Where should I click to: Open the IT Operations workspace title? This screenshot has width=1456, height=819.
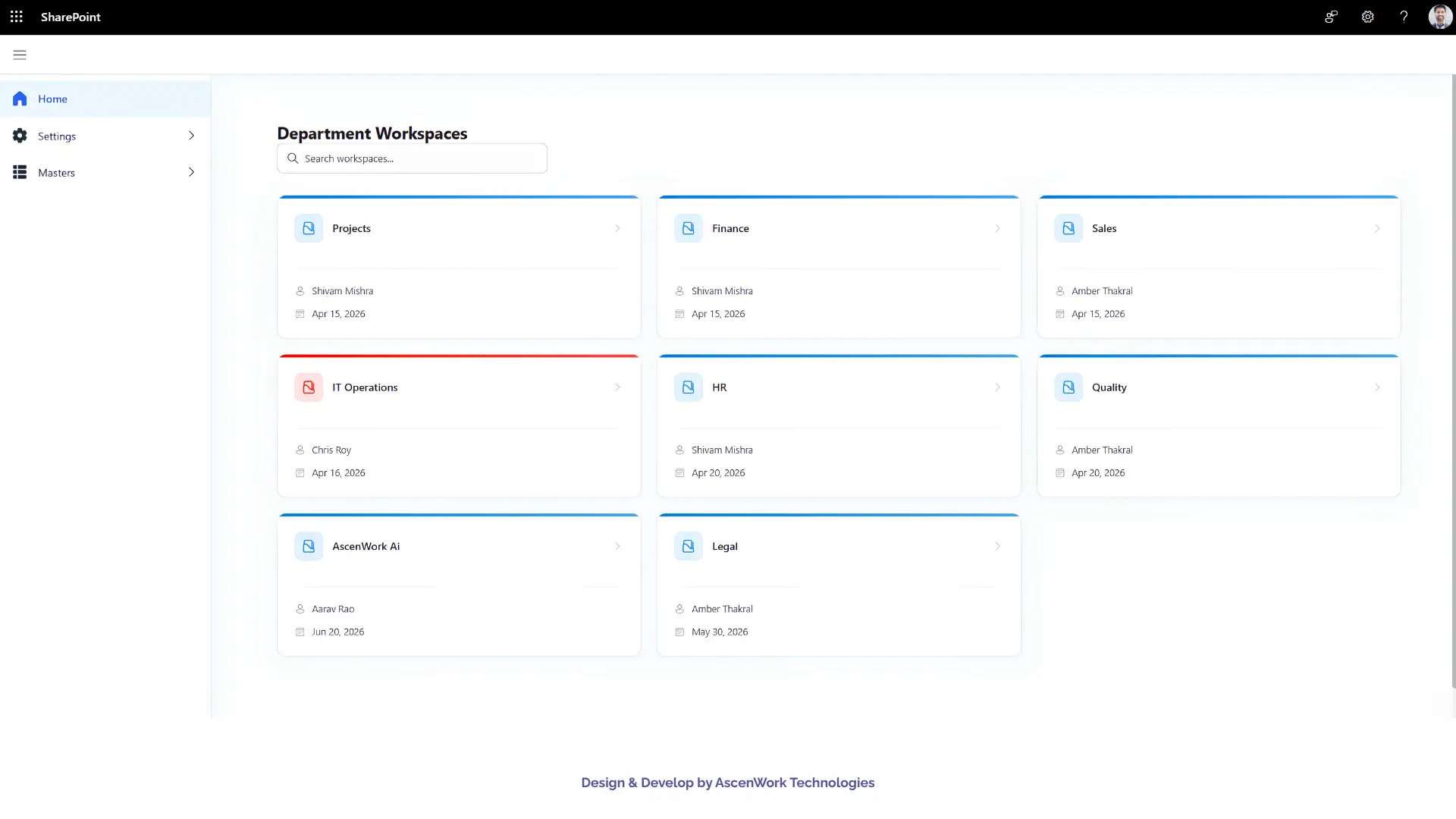365,388
